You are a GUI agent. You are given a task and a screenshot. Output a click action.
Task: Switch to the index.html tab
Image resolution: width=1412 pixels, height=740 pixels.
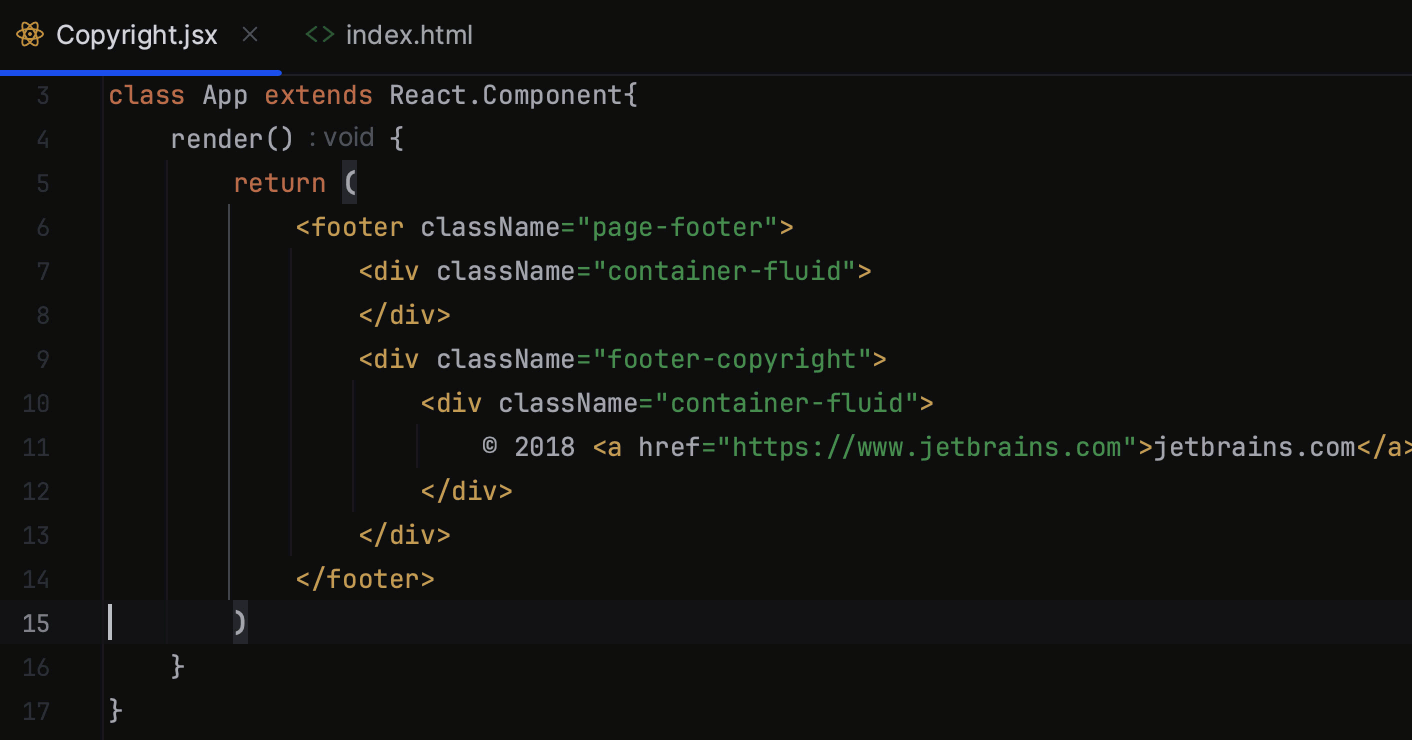click(x=409, y=34)
